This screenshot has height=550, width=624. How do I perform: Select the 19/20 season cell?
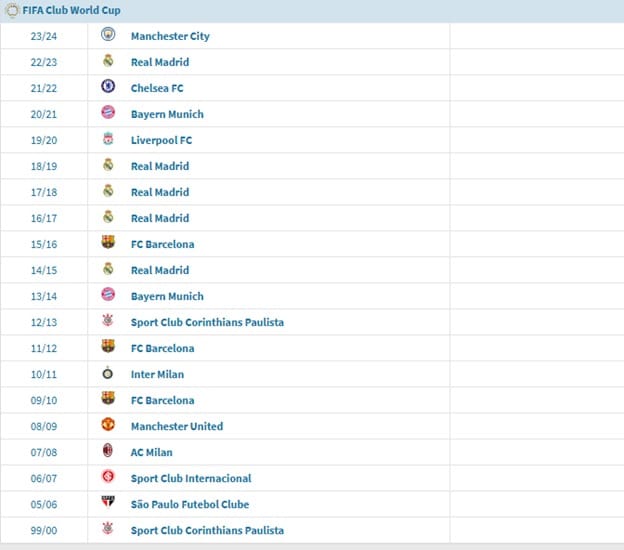[44, 140]
